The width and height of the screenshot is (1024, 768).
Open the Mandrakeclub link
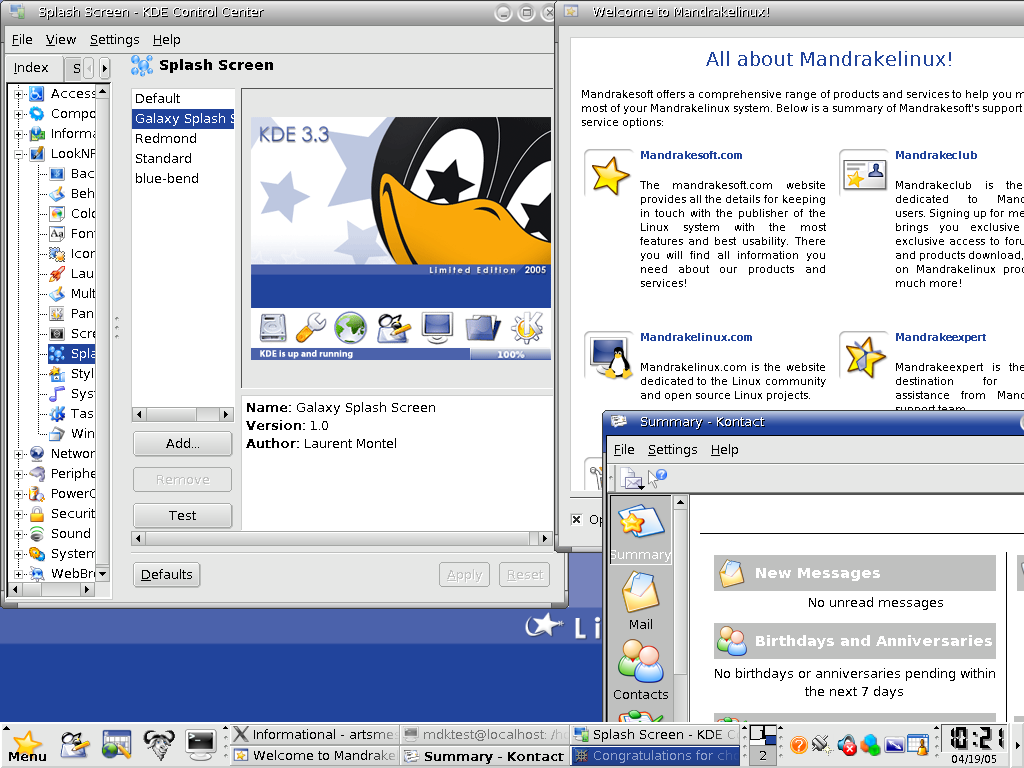(936, 155)
